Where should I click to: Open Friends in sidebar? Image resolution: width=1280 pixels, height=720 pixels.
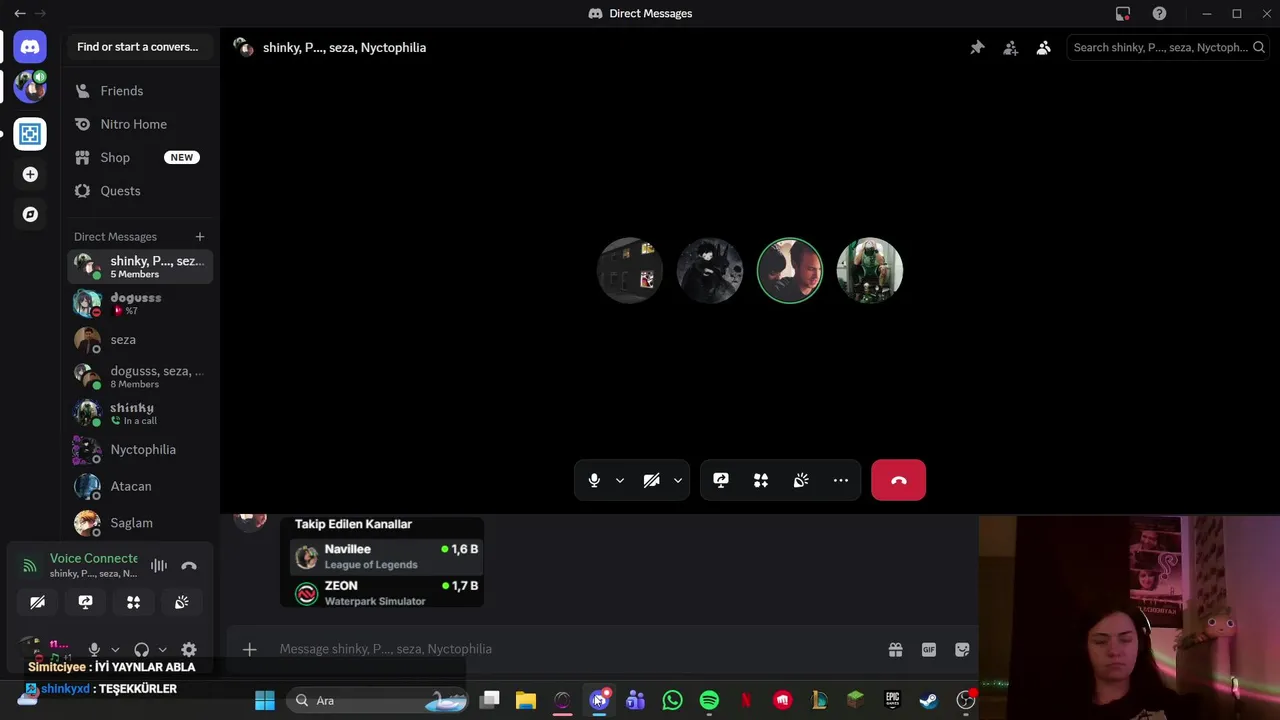point(140,91)
